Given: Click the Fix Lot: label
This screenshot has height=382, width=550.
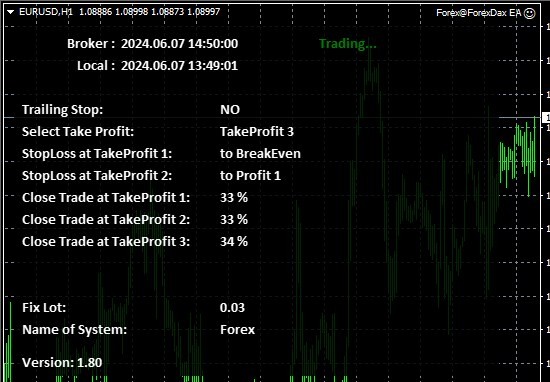Looking at the screenshot, I should (44, 308).
